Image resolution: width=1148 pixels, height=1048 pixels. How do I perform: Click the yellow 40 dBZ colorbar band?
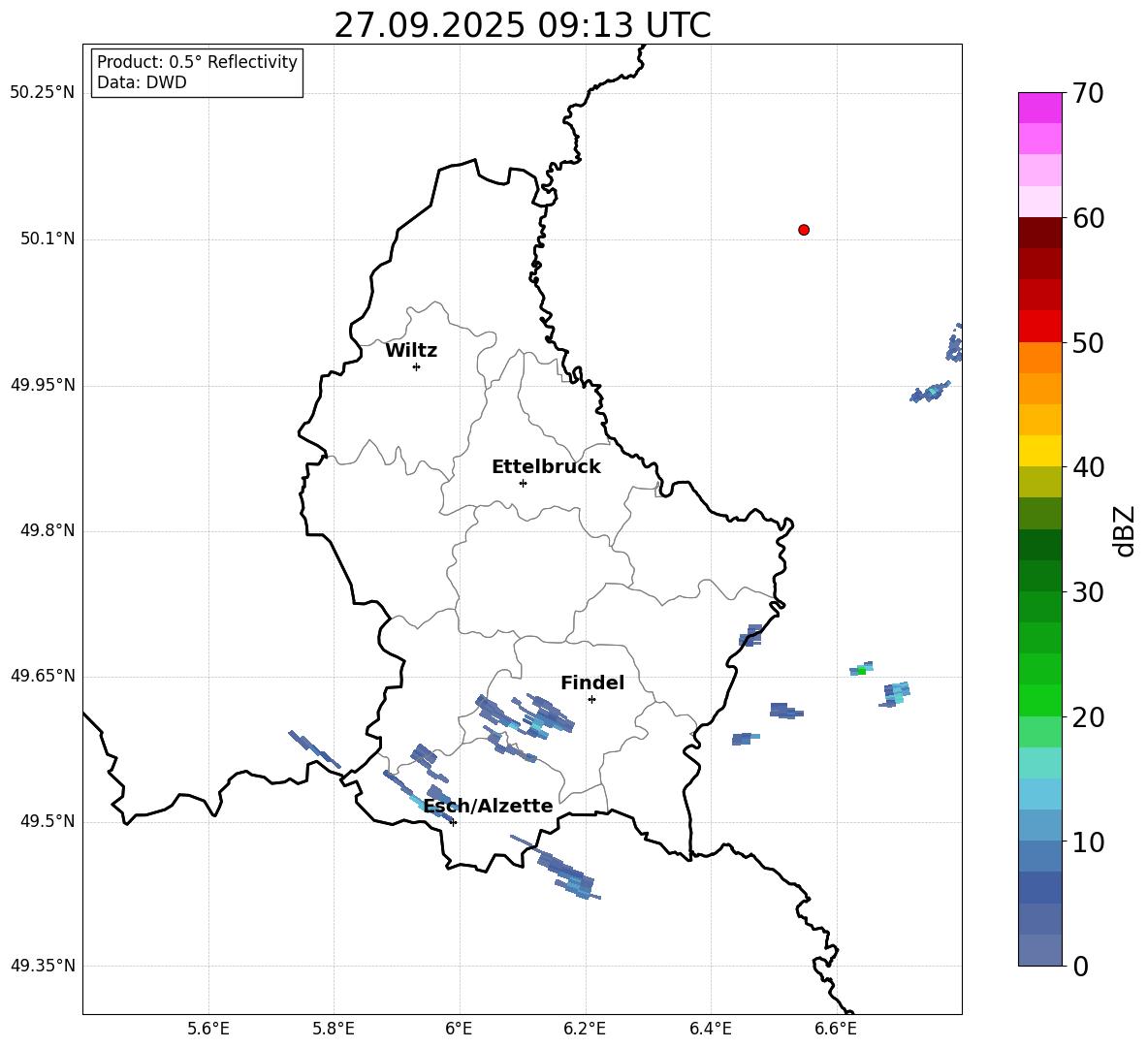click(1039, 451)
